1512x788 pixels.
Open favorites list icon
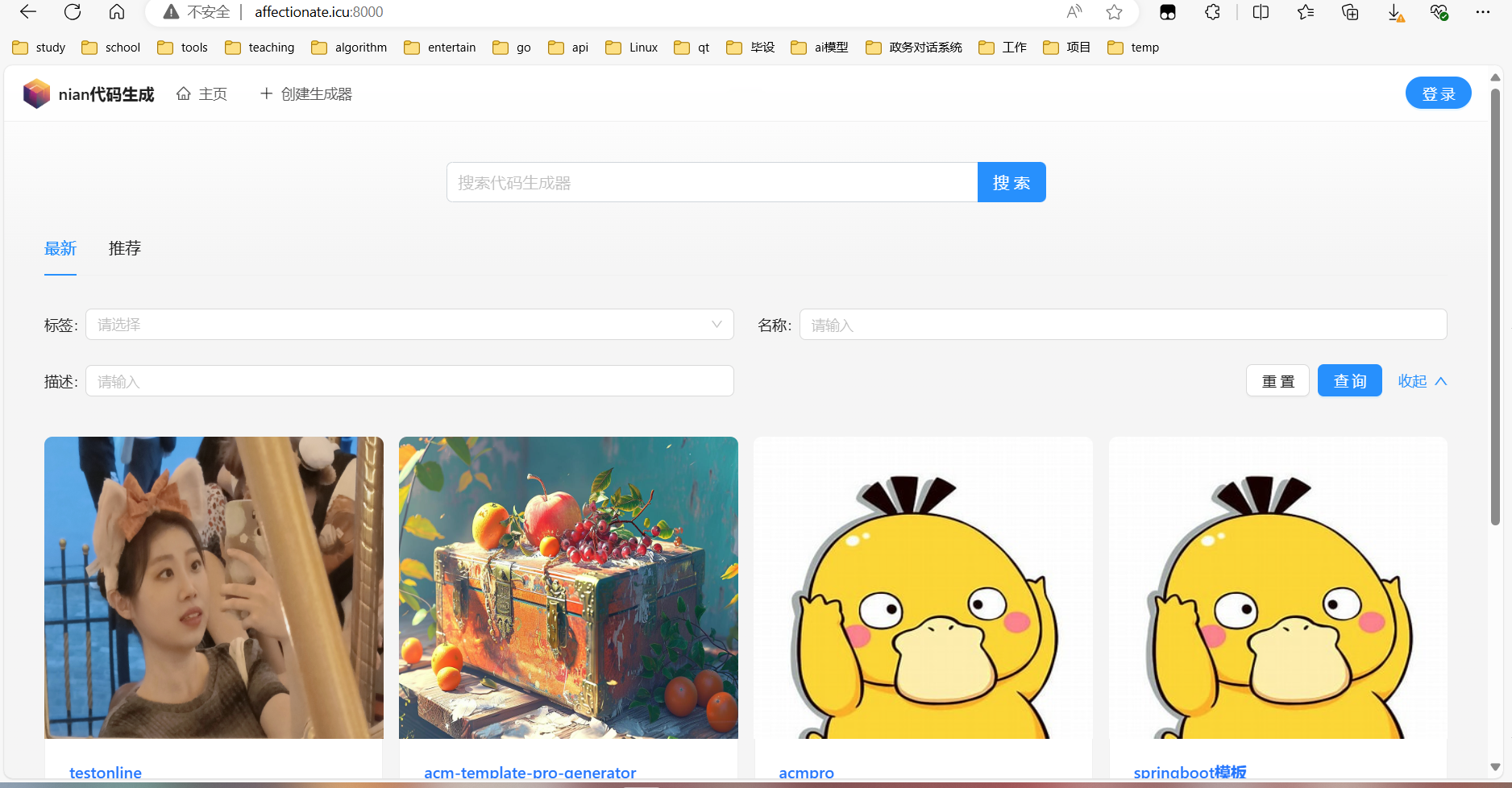click(x=1306, y=12)
